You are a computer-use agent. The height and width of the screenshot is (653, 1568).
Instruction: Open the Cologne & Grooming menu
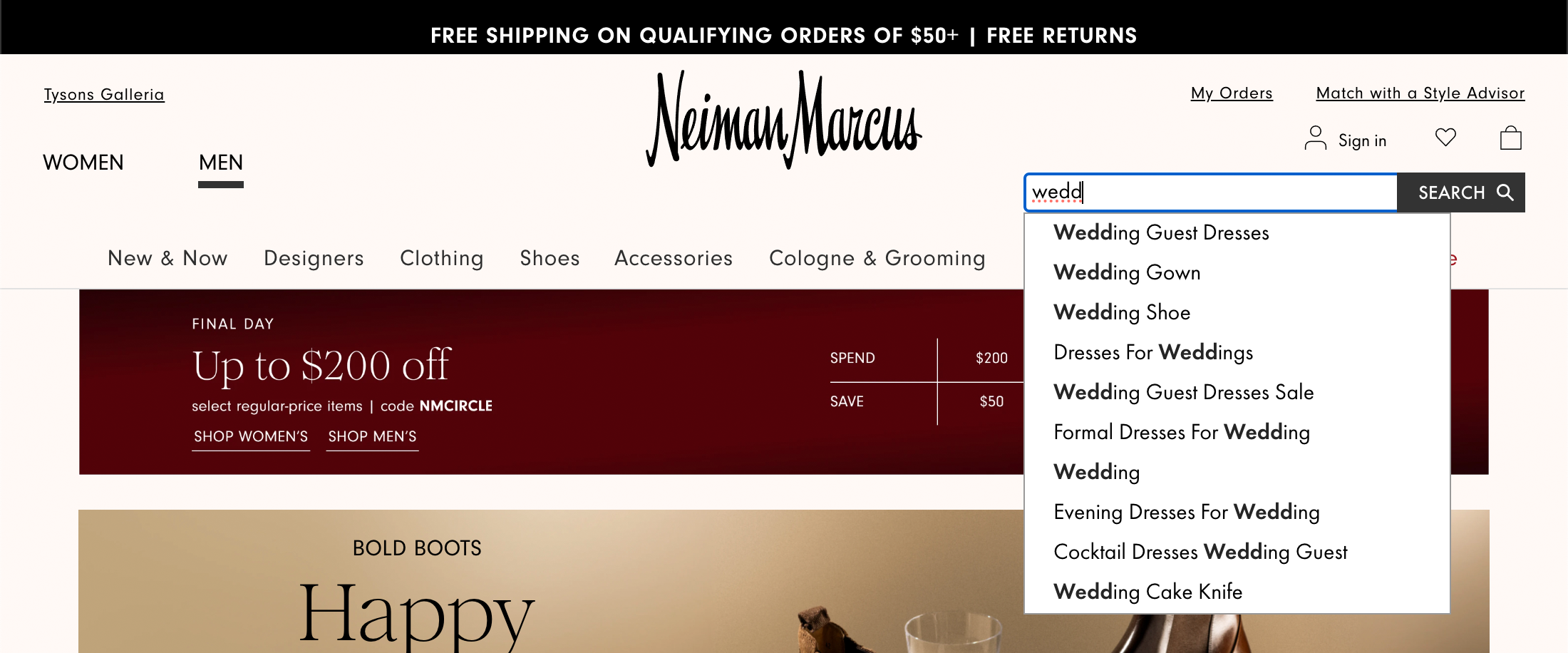pos(877,258)
